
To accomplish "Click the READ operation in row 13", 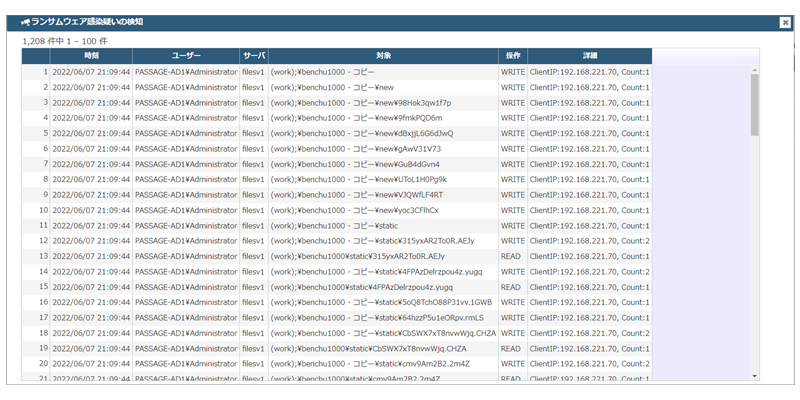I will pos(511,256).
